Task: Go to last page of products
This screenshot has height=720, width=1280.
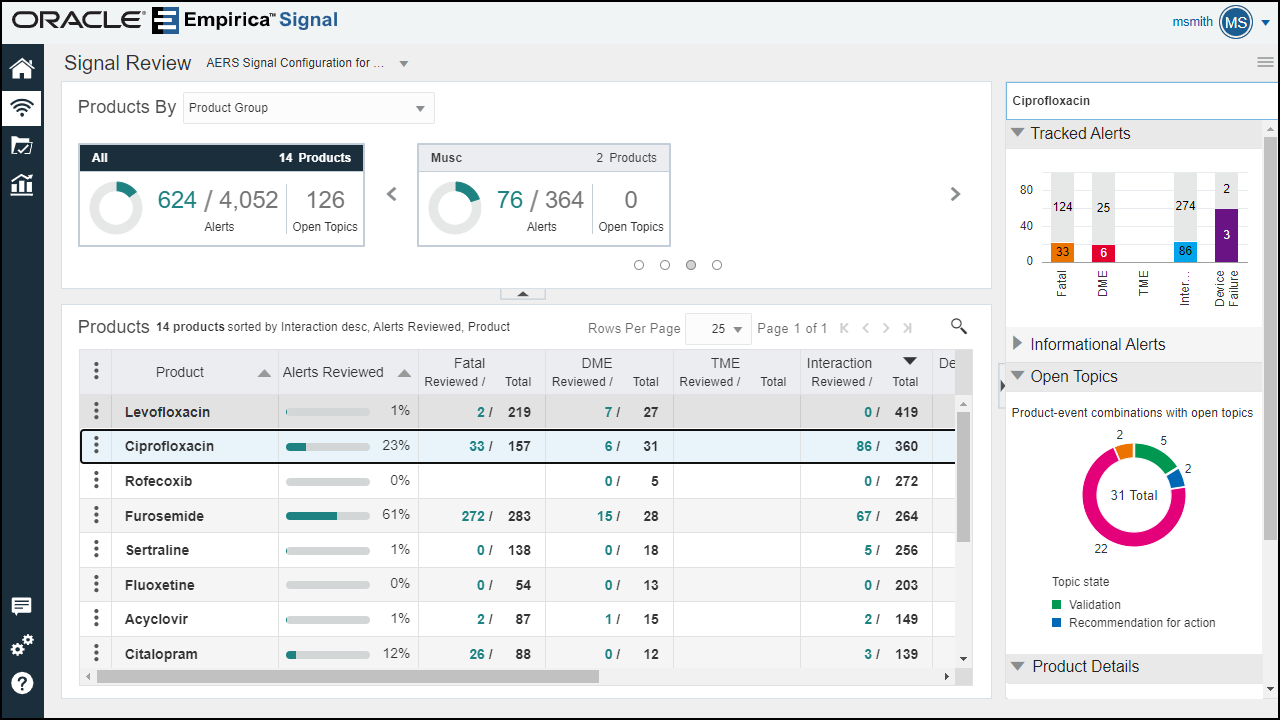Action: point(907,328)
